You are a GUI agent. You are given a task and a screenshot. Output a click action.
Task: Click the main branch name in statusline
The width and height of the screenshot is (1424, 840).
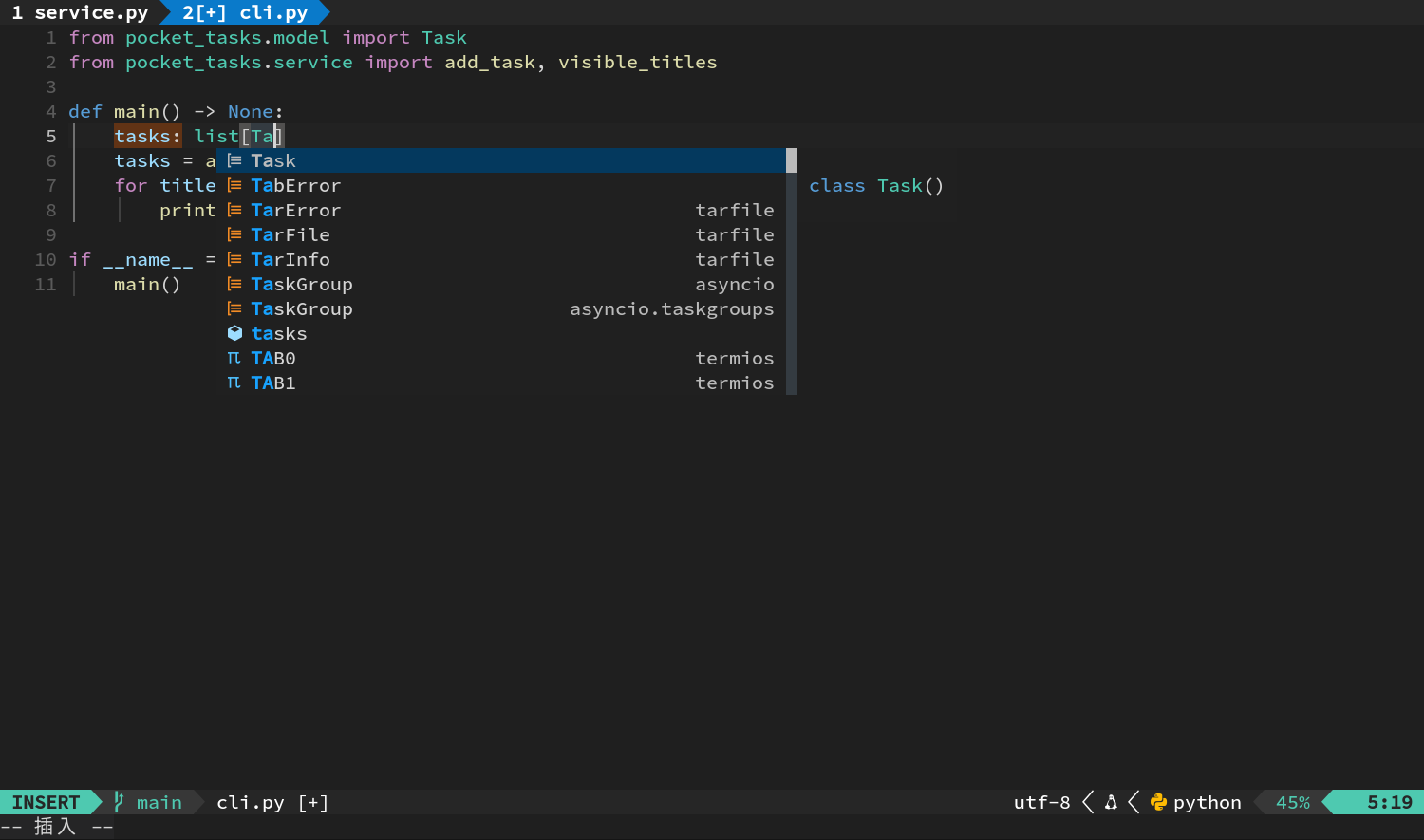tap(159, 803)
